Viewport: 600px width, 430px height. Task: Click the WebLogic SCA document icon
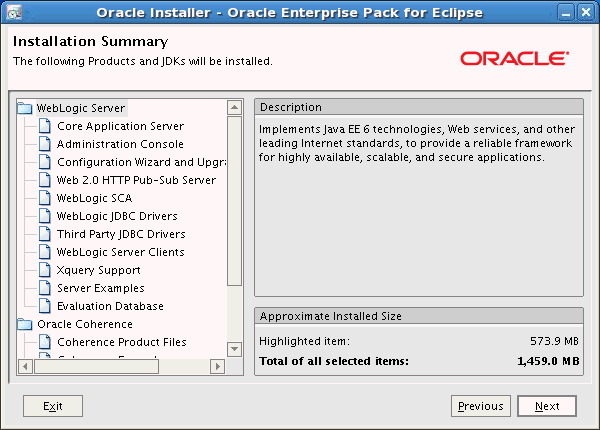[45, 198]
